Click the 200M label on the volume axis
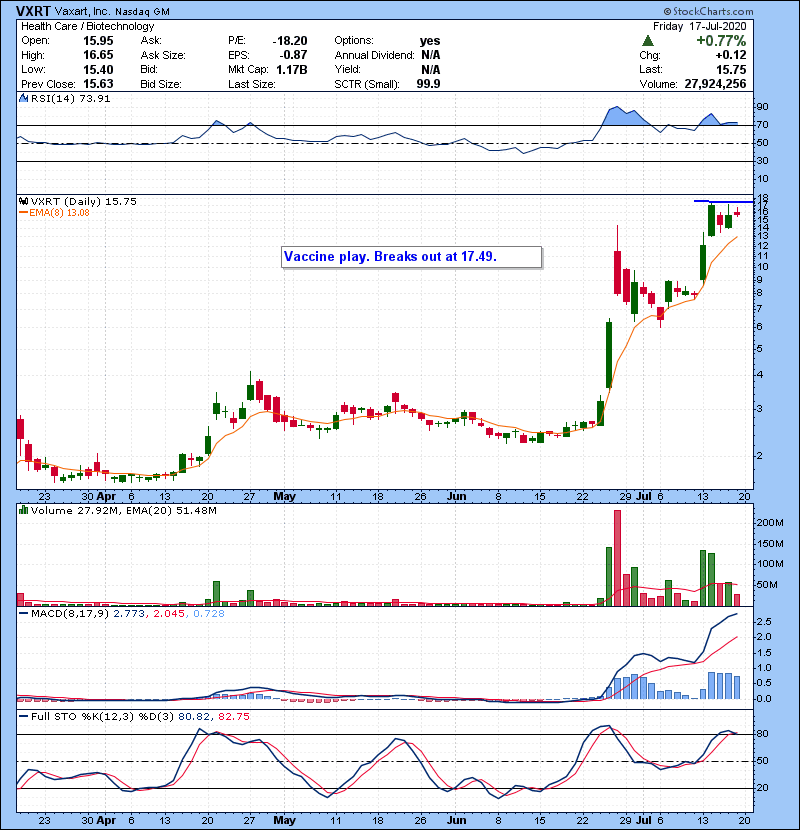Image resolution: width=800 pixels, height=830 pixels. click(x=770, y=522)
